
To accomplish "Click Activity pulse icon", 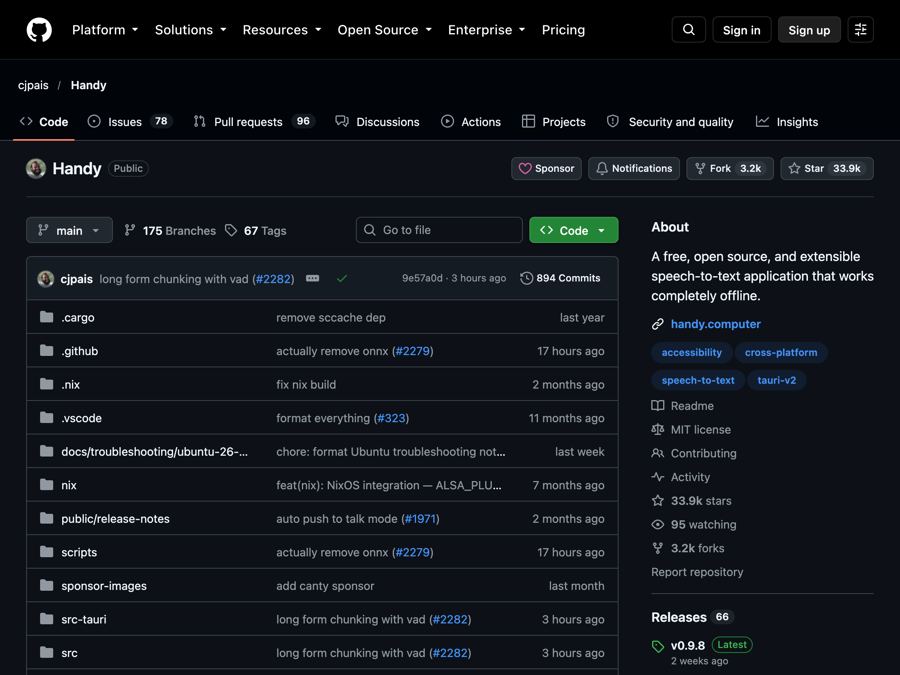I will point(658,477).
